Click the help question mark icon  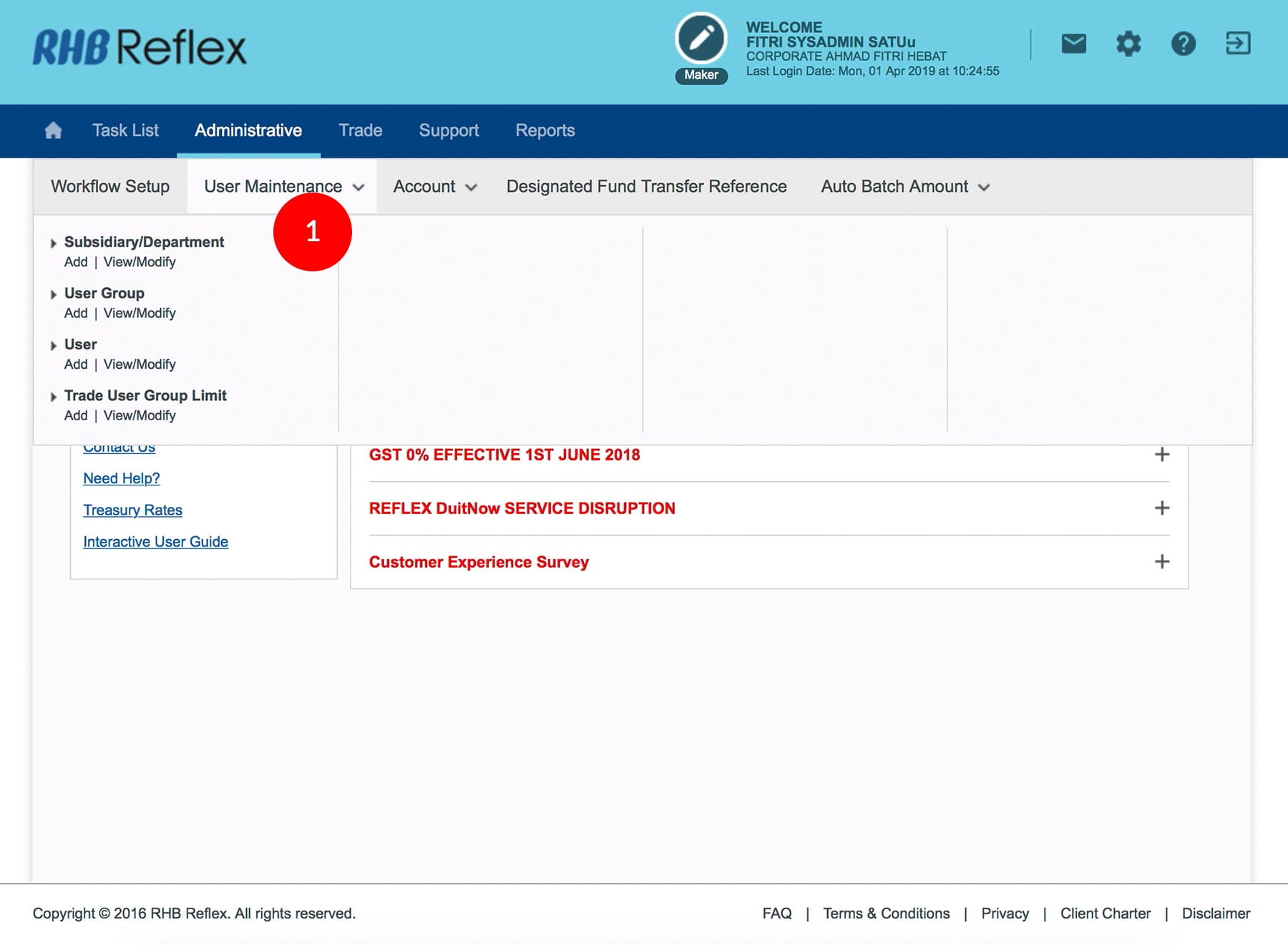pyautogui.click(x=1183, y=44)
